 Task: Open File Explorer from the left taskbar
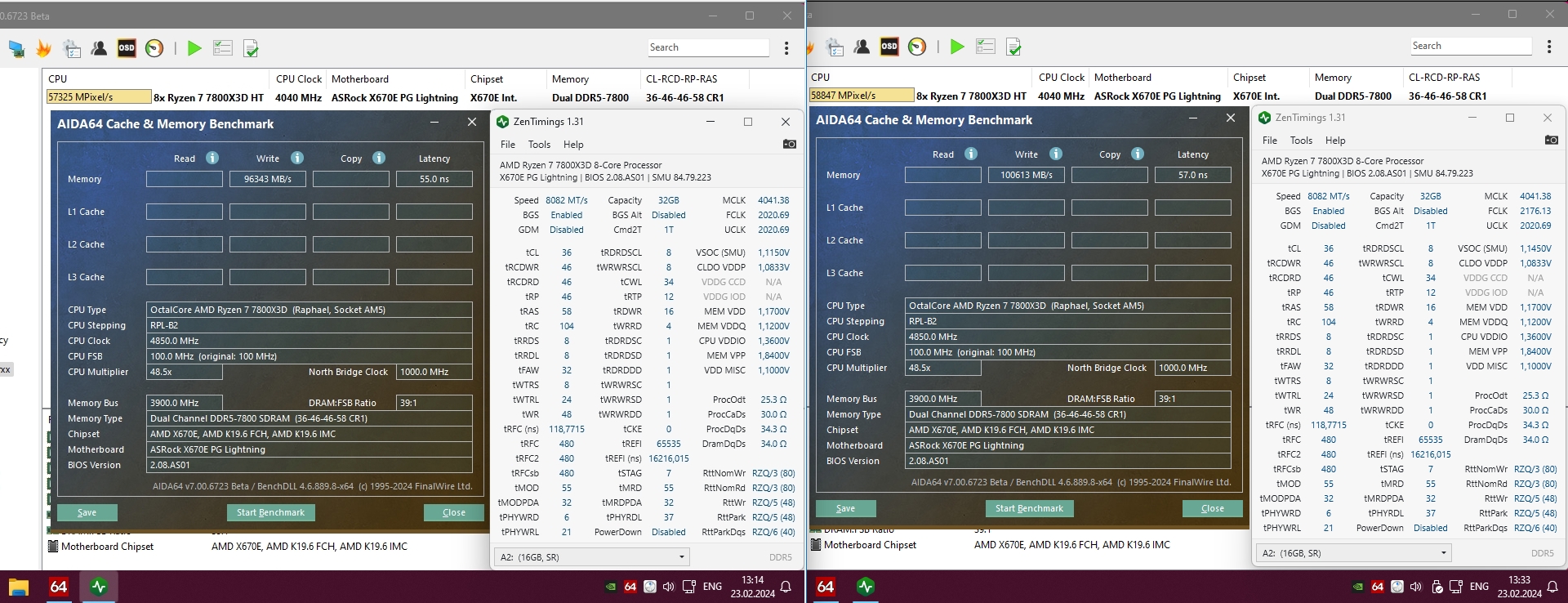[x=19, y=587]
